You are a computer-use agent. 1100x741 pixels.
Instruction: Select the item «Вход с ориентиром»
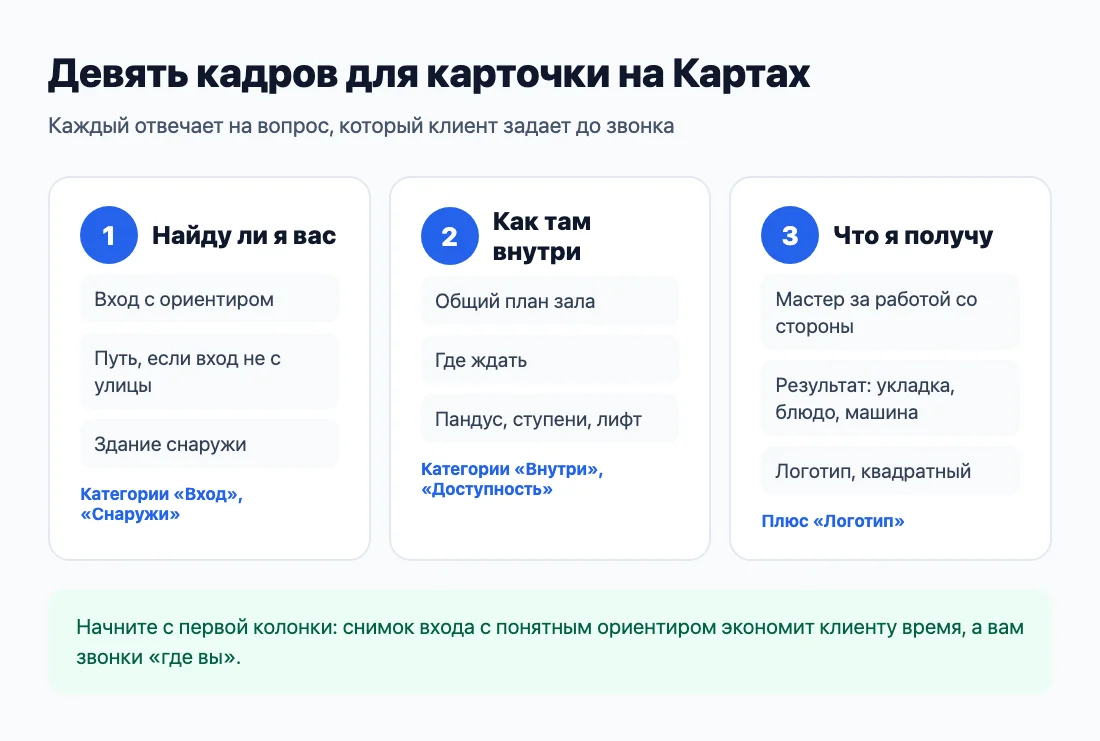click(x=210, y=299)
